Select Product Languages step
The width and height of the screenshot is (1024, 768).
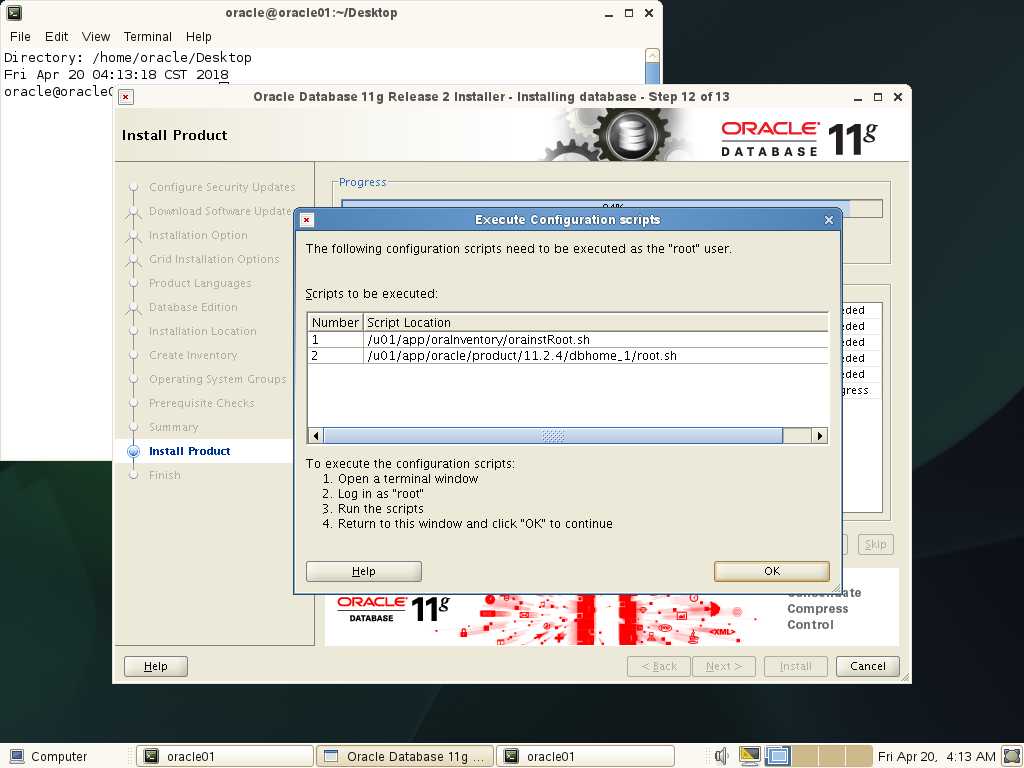point(200,283)
